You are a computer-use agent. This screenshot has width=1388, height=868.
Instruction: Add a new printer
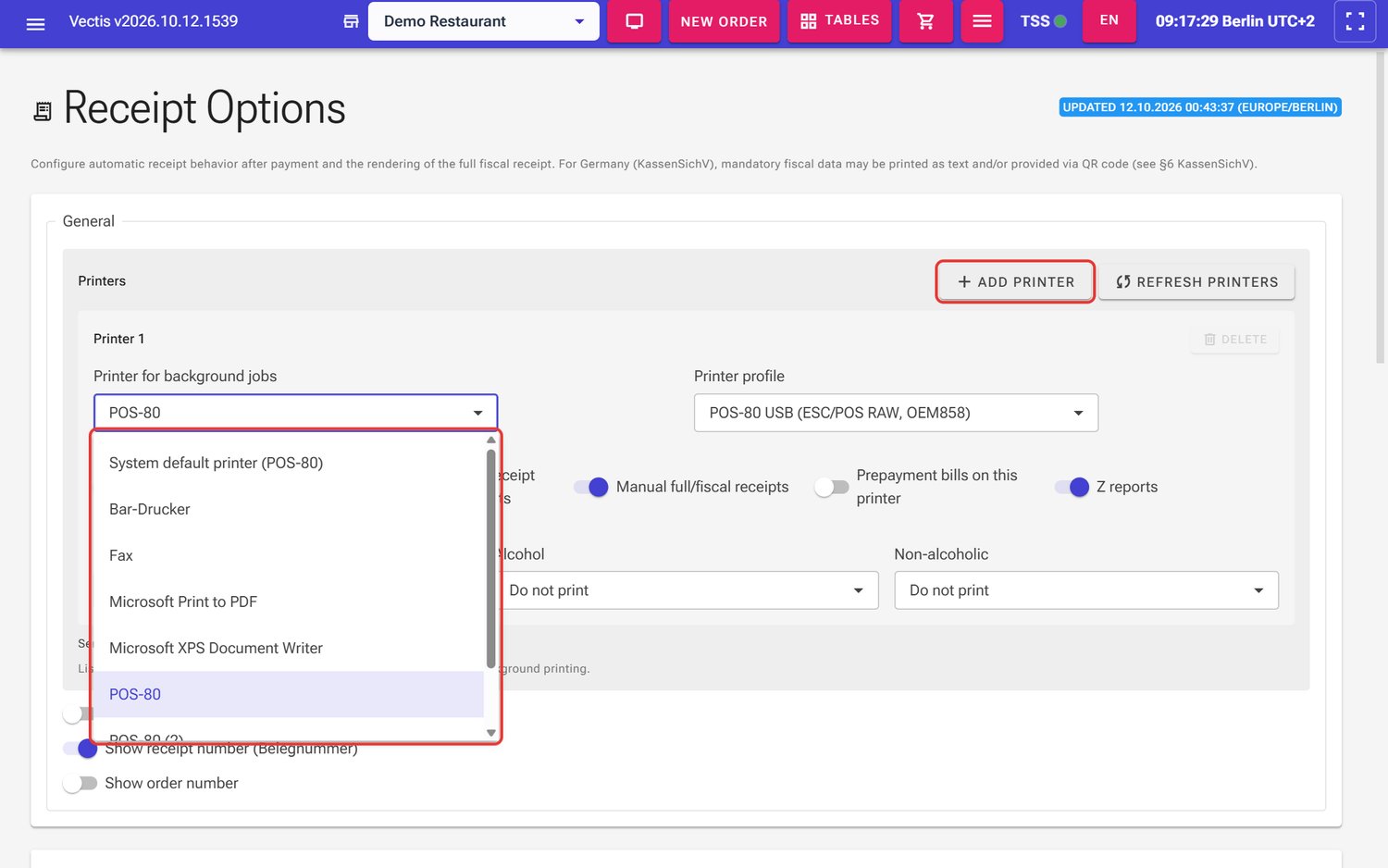(1015, 281)
